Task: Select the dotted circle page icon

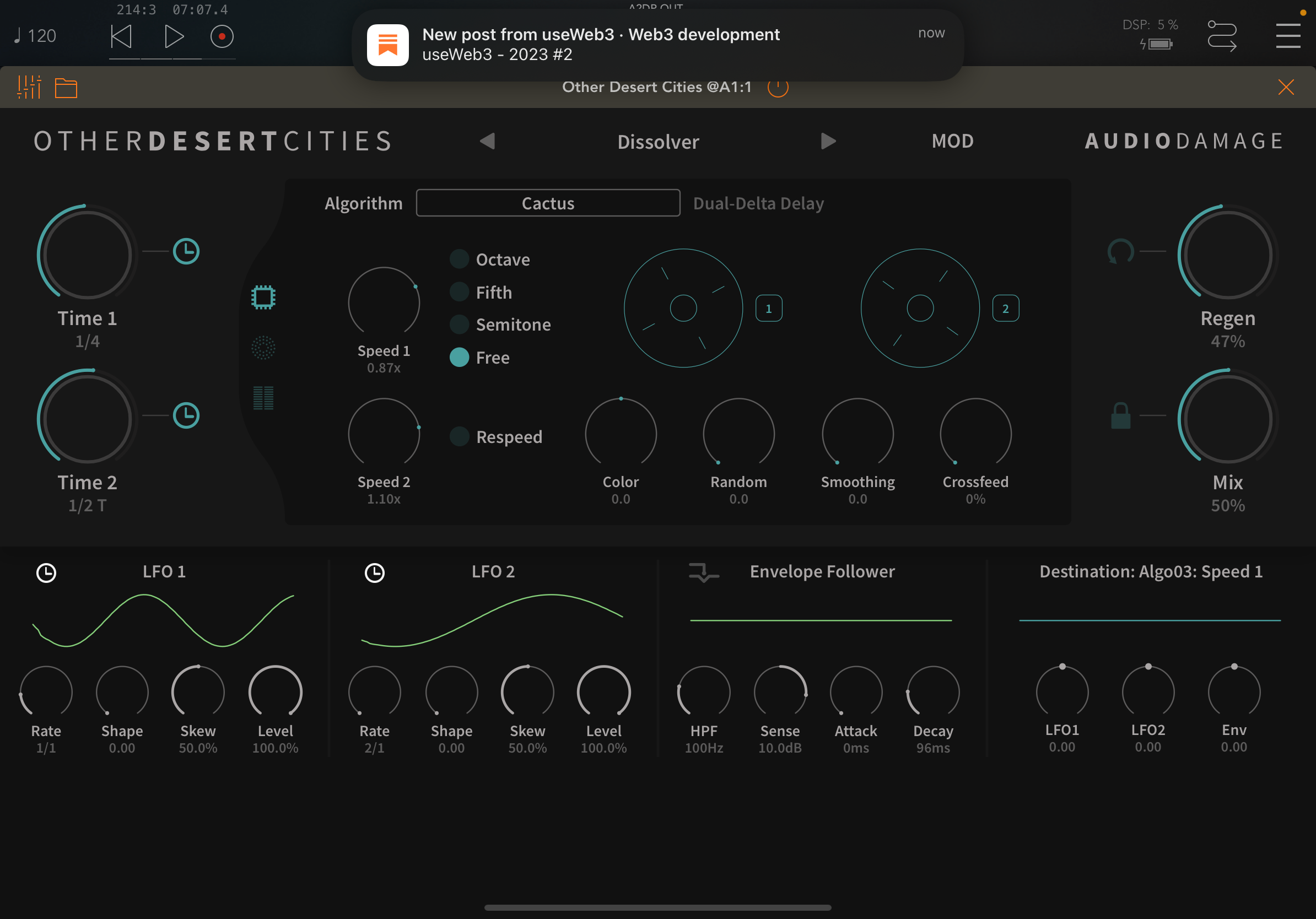Action: click(263, 348)
